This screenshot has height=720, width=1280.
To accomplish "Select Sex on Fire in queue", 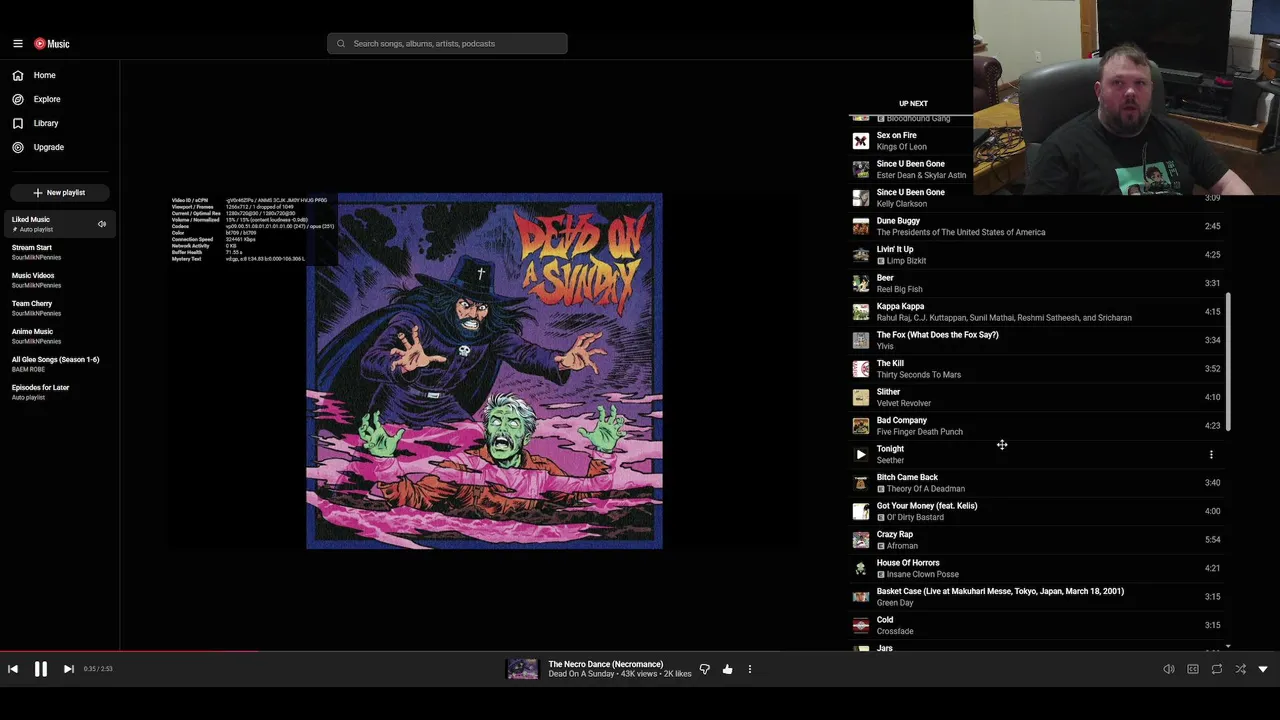I will pyautogui.click(x=1036, y=141).
